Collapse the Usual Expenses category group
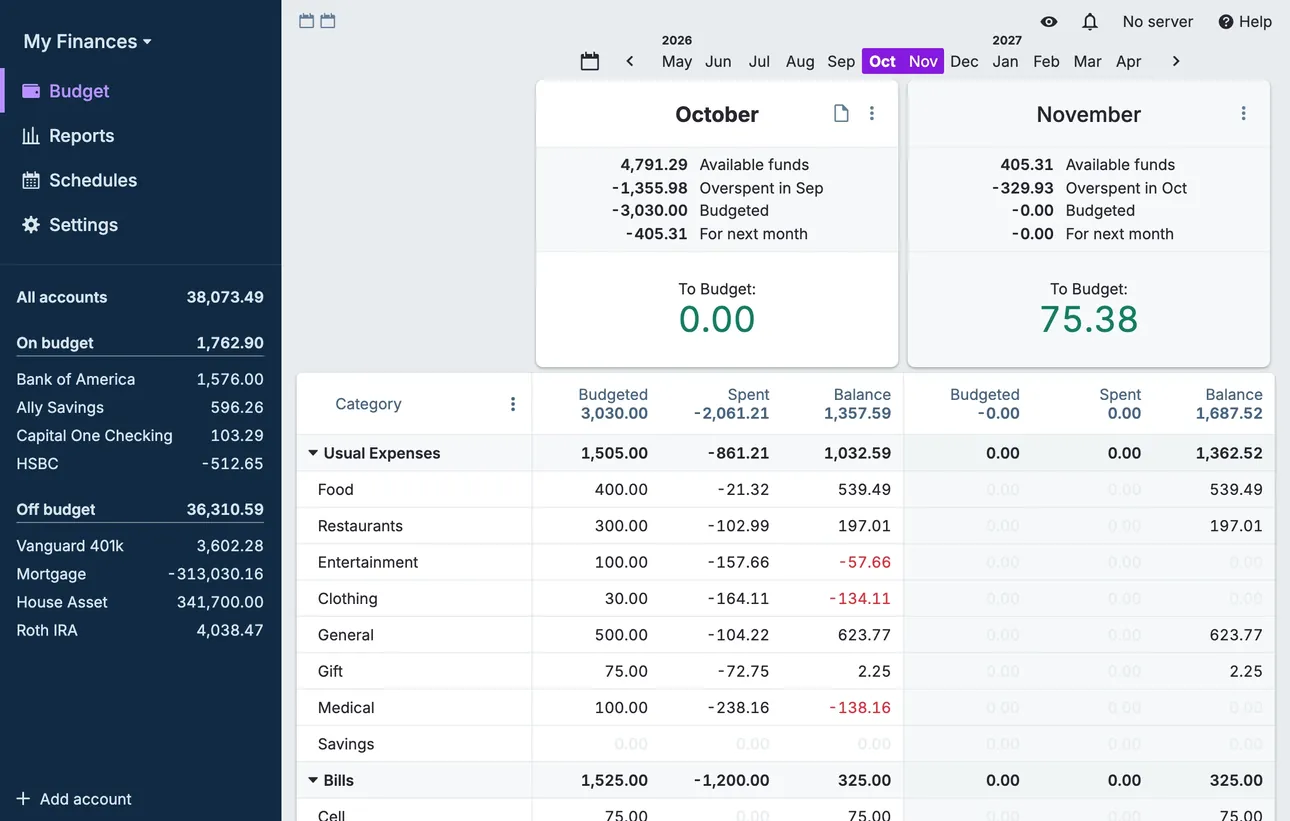This screenshot has height=821, width=1290. (x=313, y=453)
